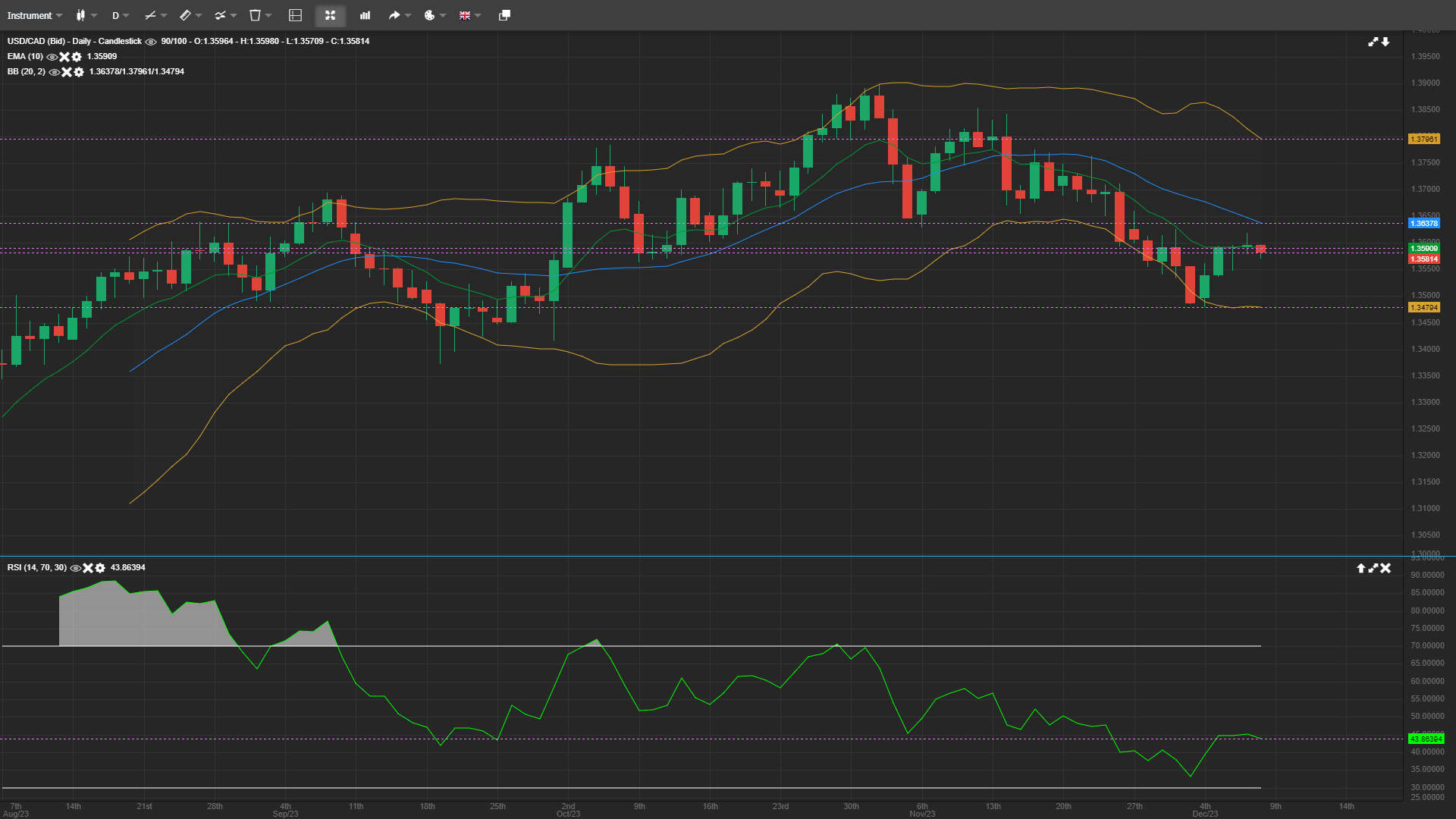This screenshot has width=1456, height=819.
Task: Expand the indicators dropdown arrow
Action: [x=234, y=15]
